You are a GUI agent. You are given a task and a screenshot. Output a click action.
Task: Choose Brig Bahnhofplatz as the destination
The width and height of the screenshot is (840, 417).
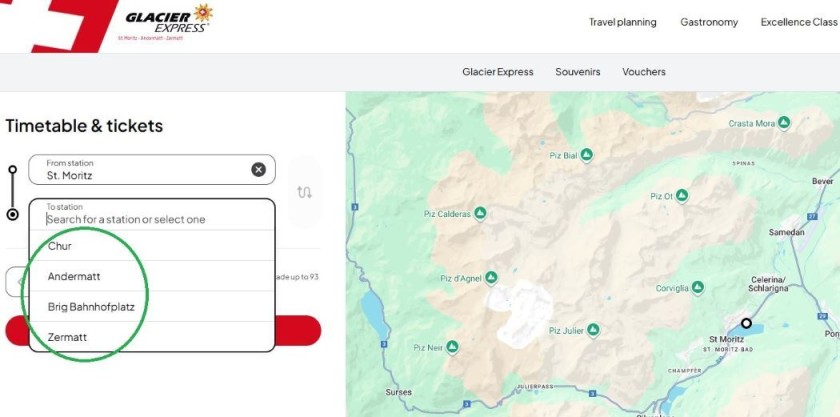(152, 307)
